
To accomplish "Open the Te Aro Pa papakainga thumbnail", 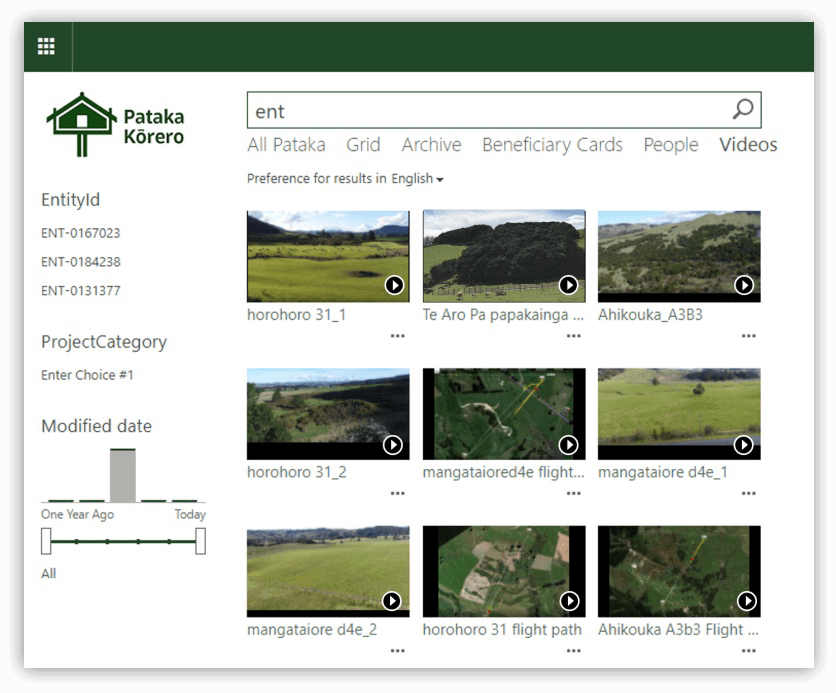I will click(504, 256).
